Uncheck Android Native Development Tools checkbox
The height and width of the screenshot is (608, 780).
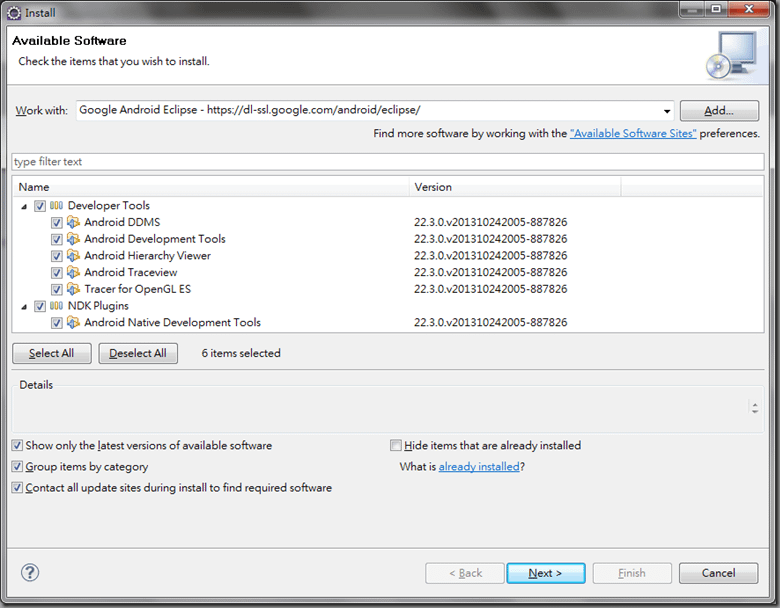[x=57, y=322]
